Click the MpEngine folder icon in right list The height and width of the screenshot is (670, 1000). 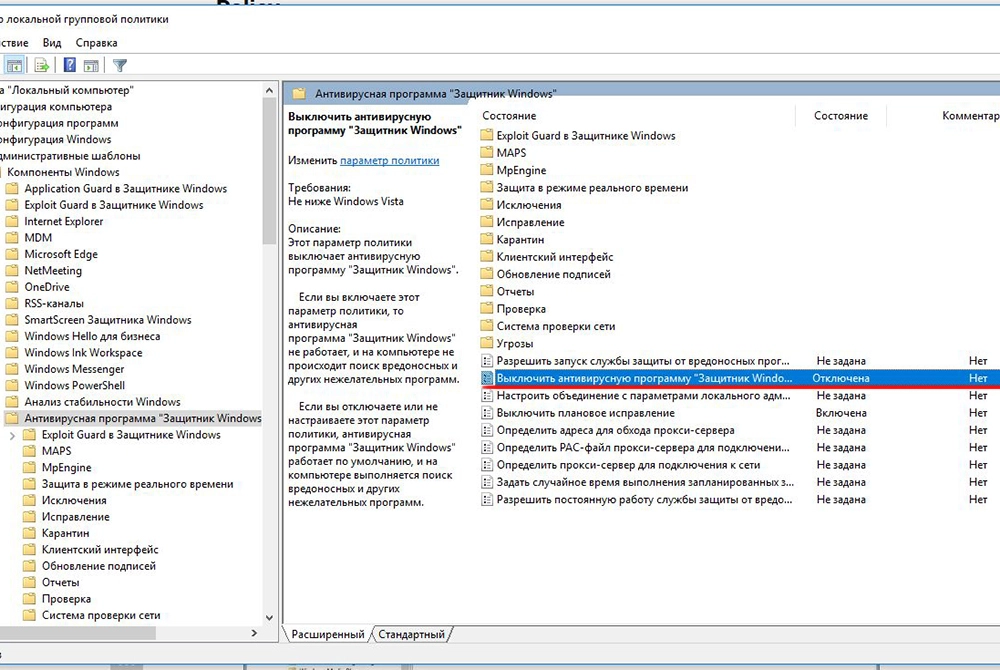pyautogui.click(x=487, y=170)
